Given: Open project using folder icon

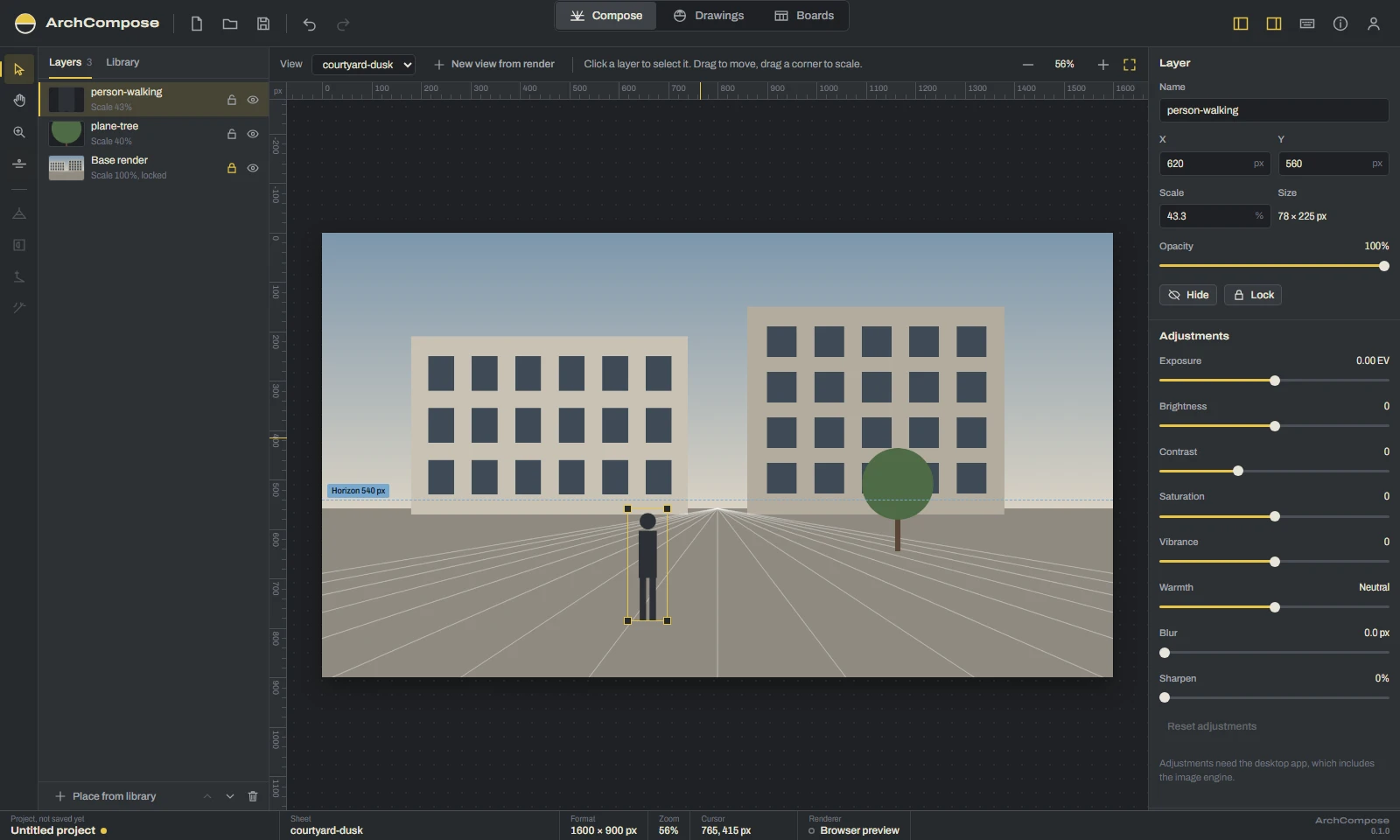Looking at the screenshot, I should point(230,24).
